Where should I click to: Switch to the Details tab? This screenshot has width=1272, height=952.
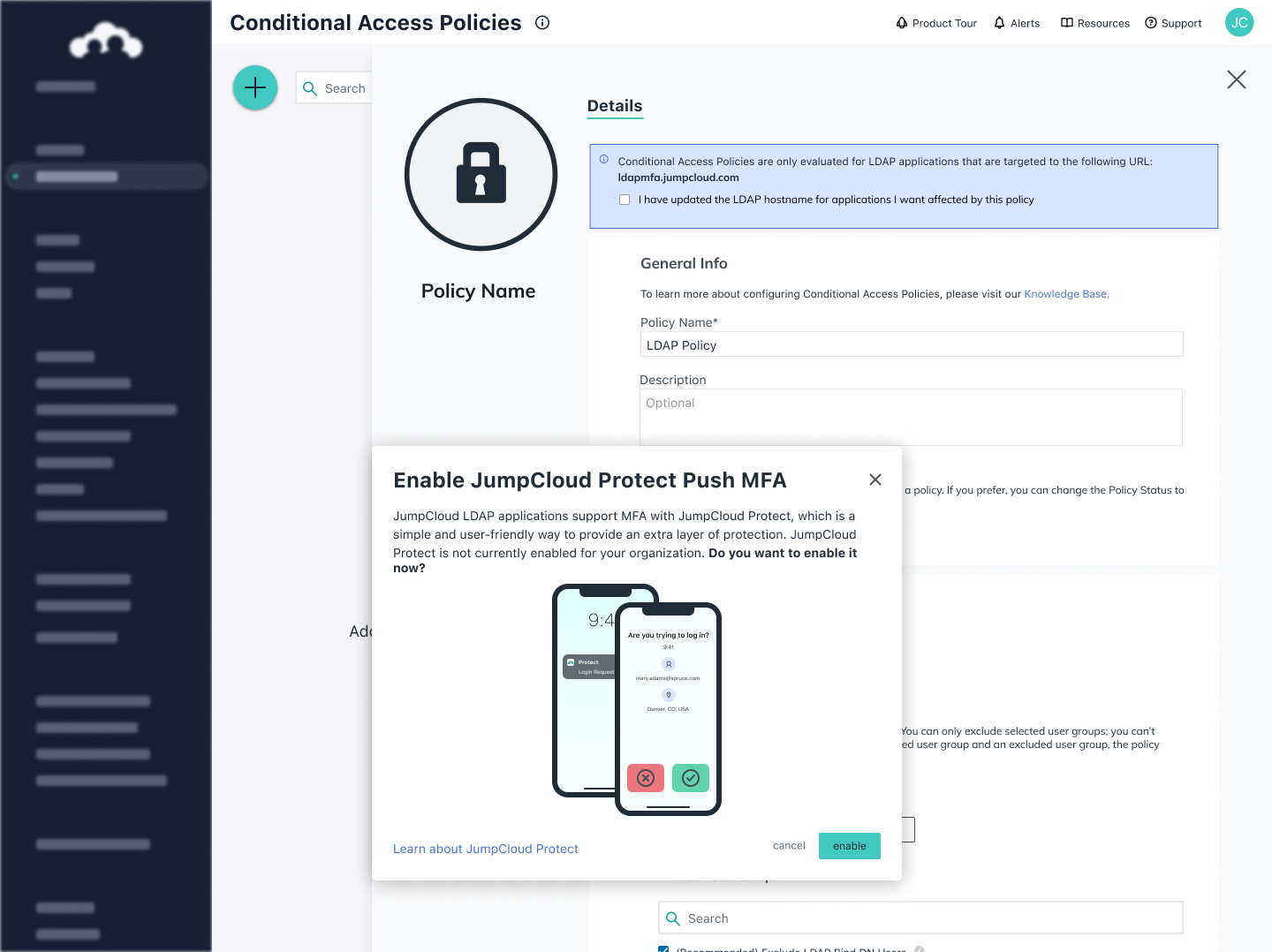615,106
